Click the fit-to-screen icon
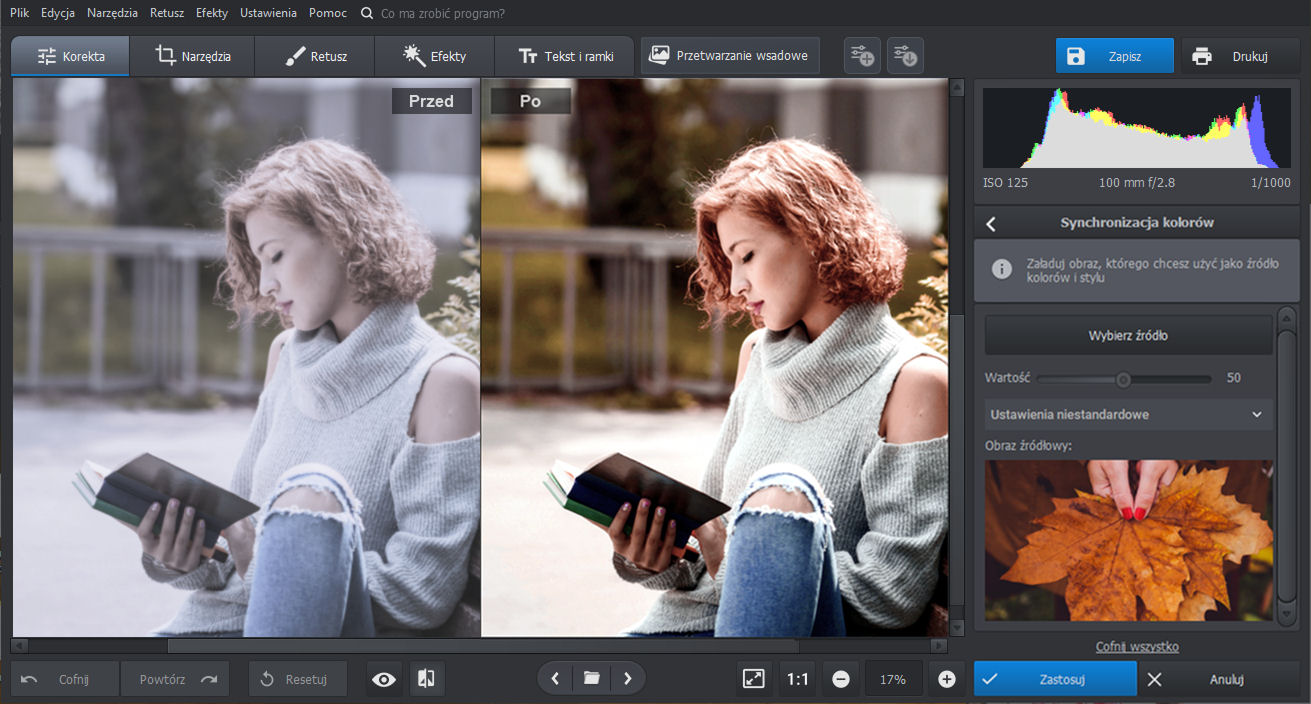 [x=754, y=679]
